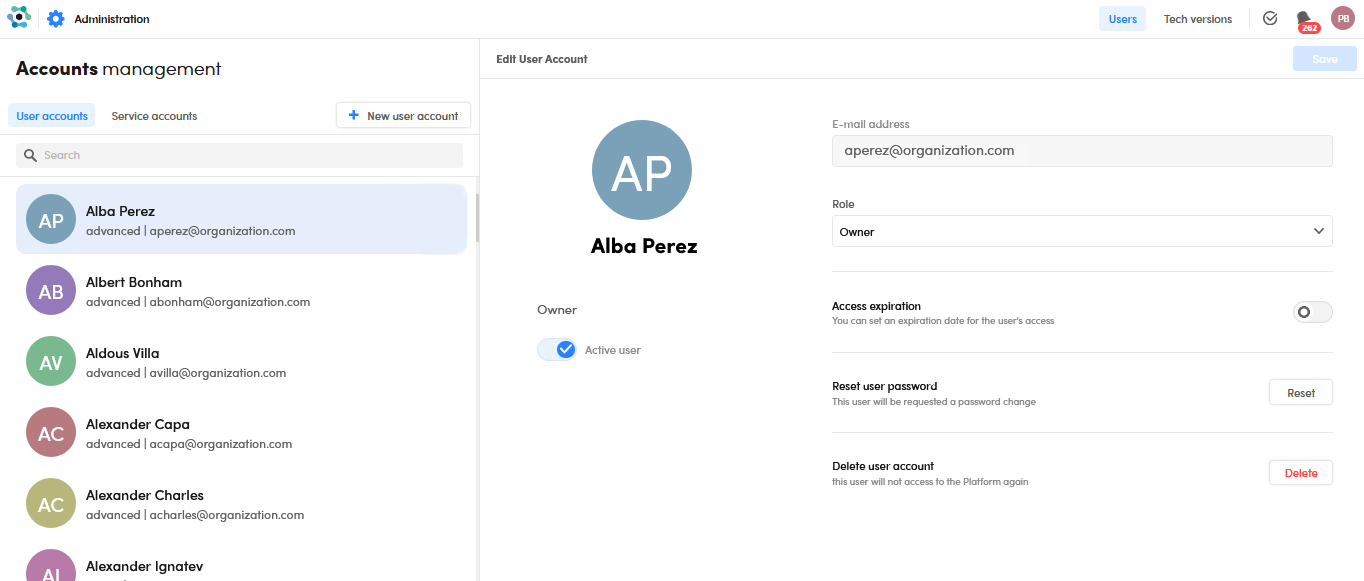Click the name Albert Bonham

tap(134, 282)
